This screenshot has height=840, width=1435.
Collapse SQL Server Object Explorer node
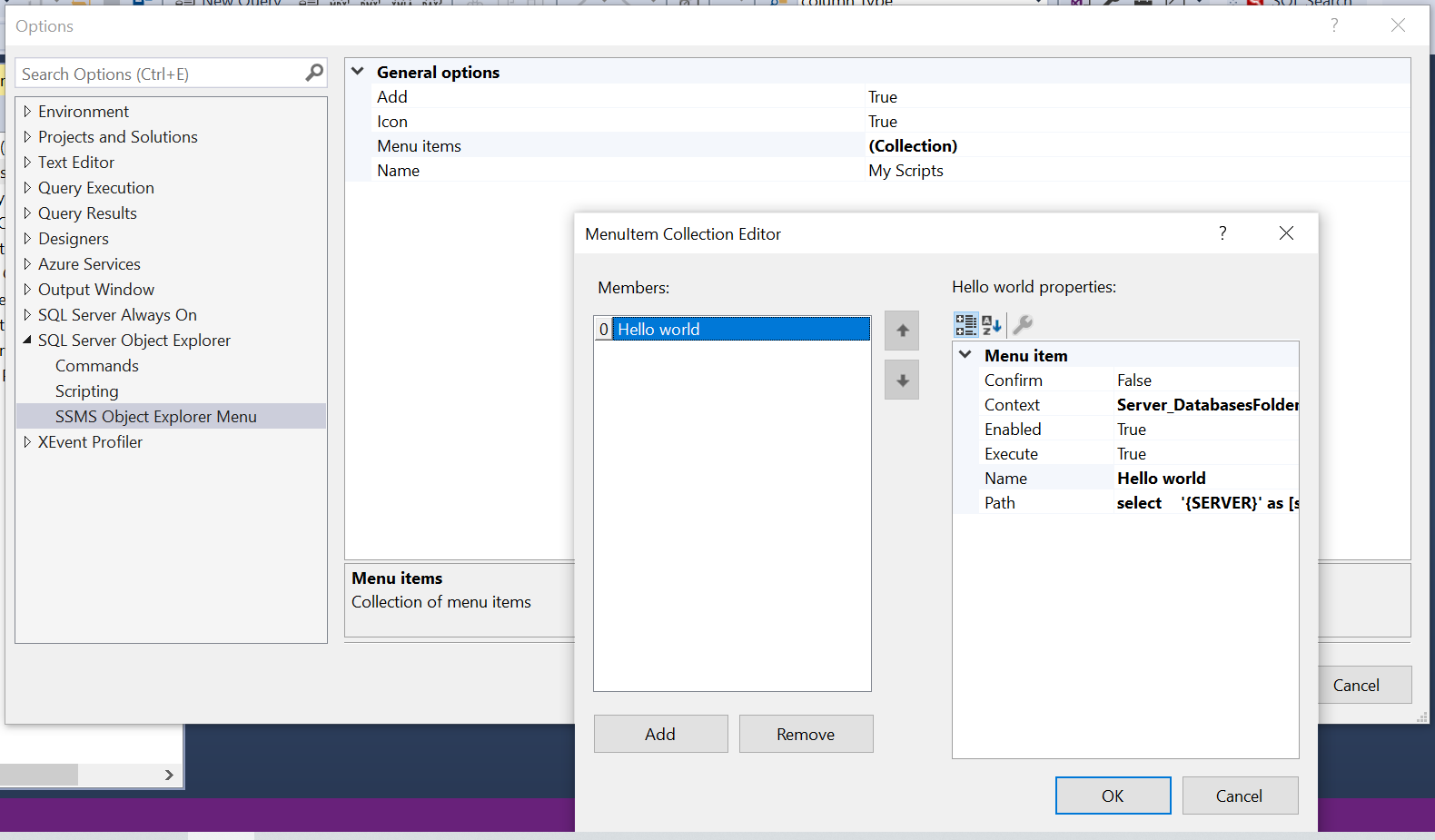[x=27, y=340]
